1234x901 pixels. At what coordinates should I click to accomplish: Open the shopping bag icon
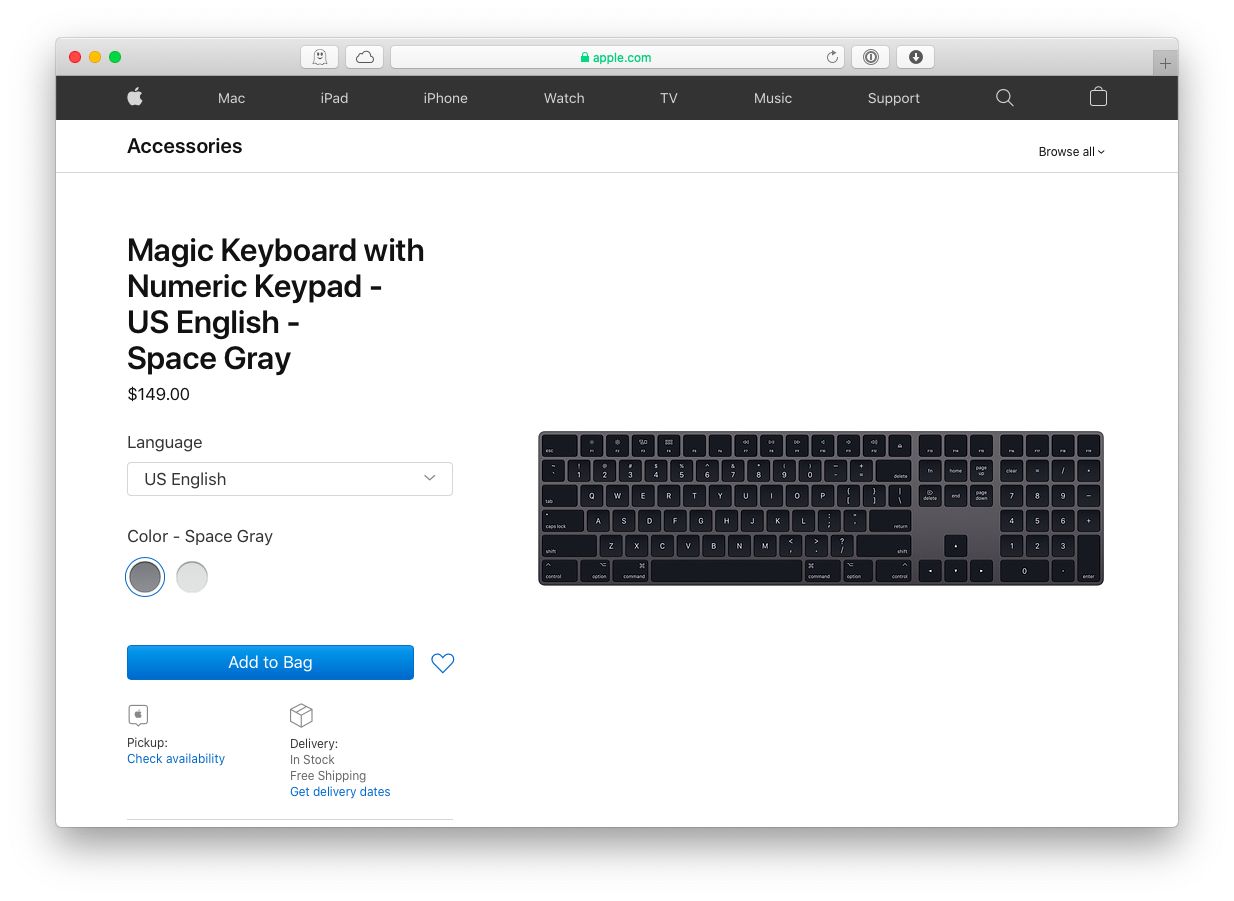(x=1097, y=97)
